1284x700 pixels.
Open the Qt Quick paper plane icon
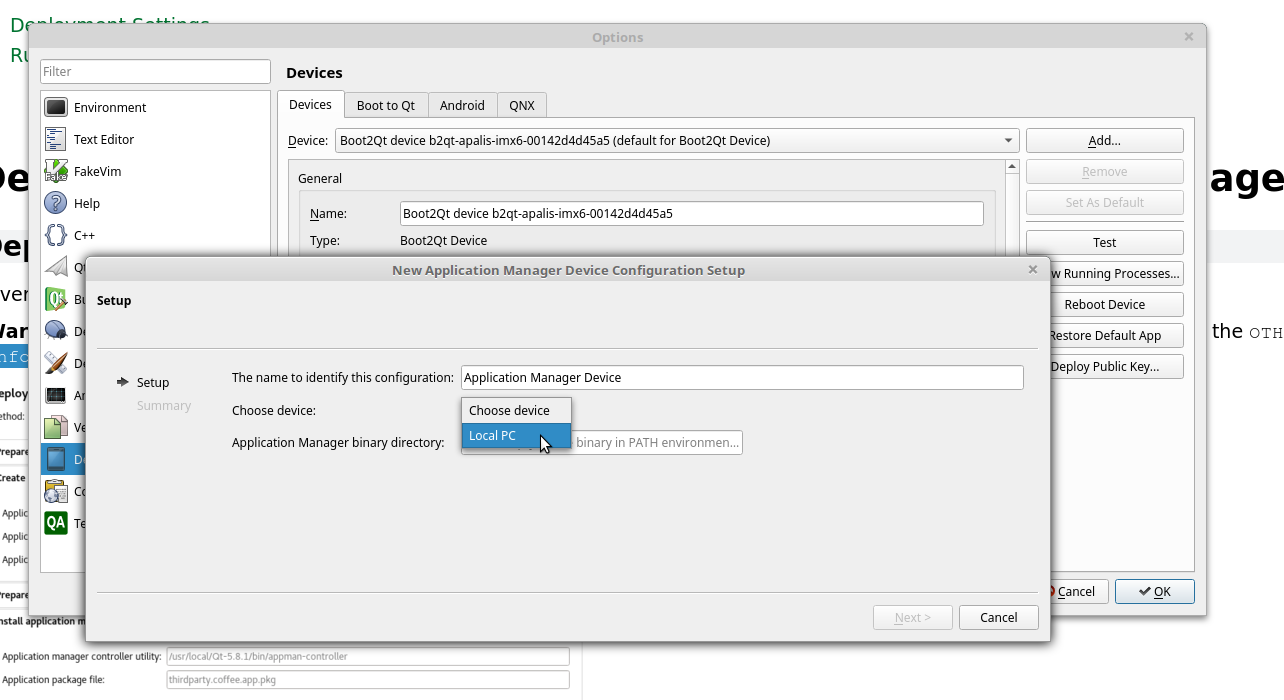58,267
